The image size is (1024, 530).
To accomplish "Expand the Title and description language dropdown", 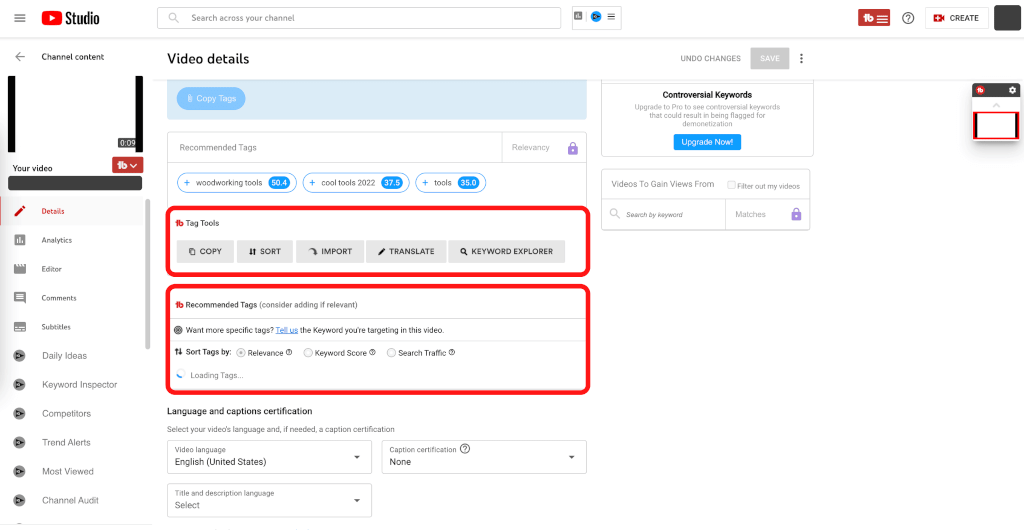I will pyautogui.click(x=269, y=500).
